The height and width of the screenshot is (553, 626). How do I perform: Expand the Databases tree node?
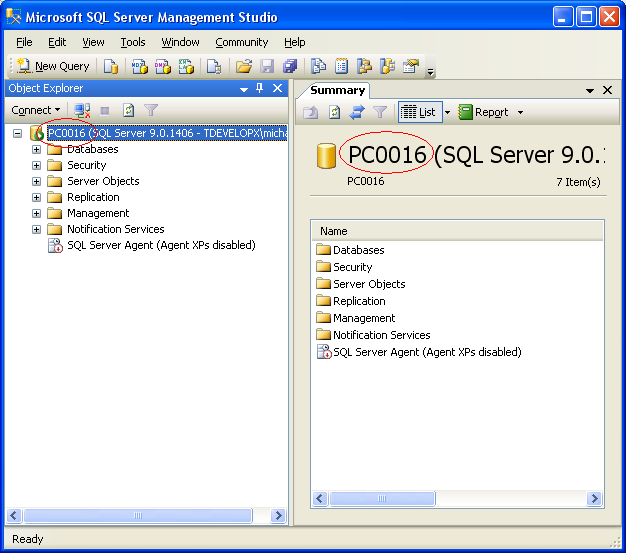pos(36,149)
